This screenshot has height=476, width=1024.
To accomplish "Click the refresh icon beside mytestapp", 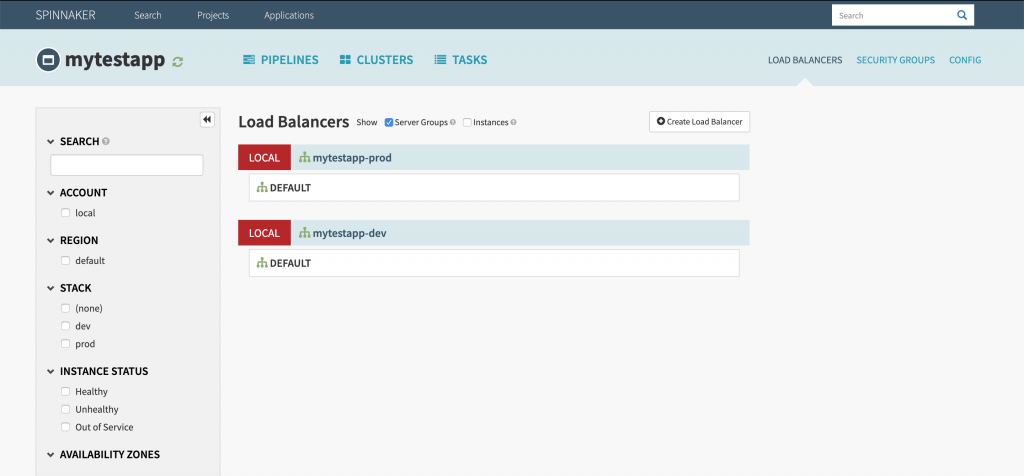I will coord(178,61).
